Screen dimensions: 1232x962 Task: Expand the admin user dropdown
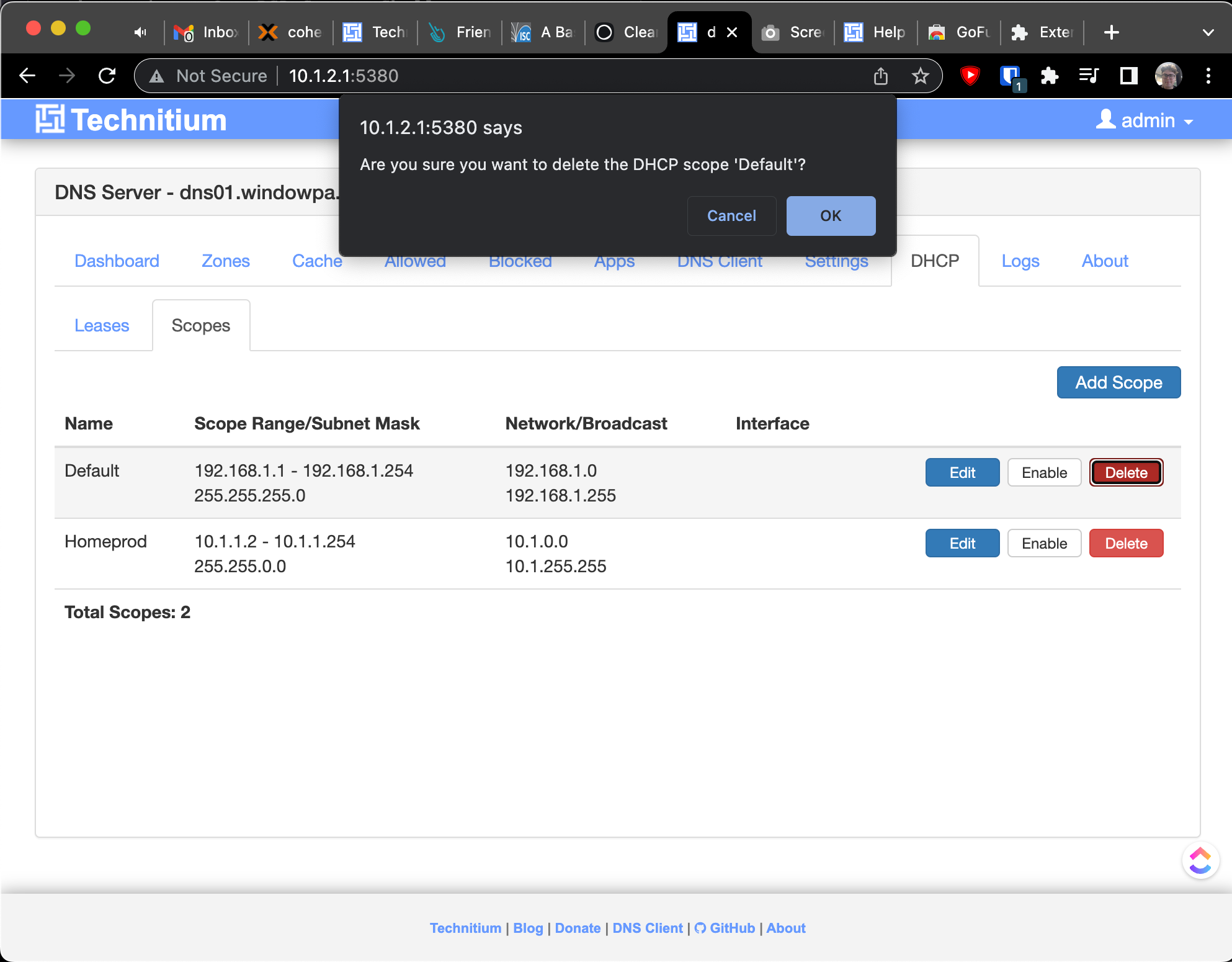(1145, 120)
